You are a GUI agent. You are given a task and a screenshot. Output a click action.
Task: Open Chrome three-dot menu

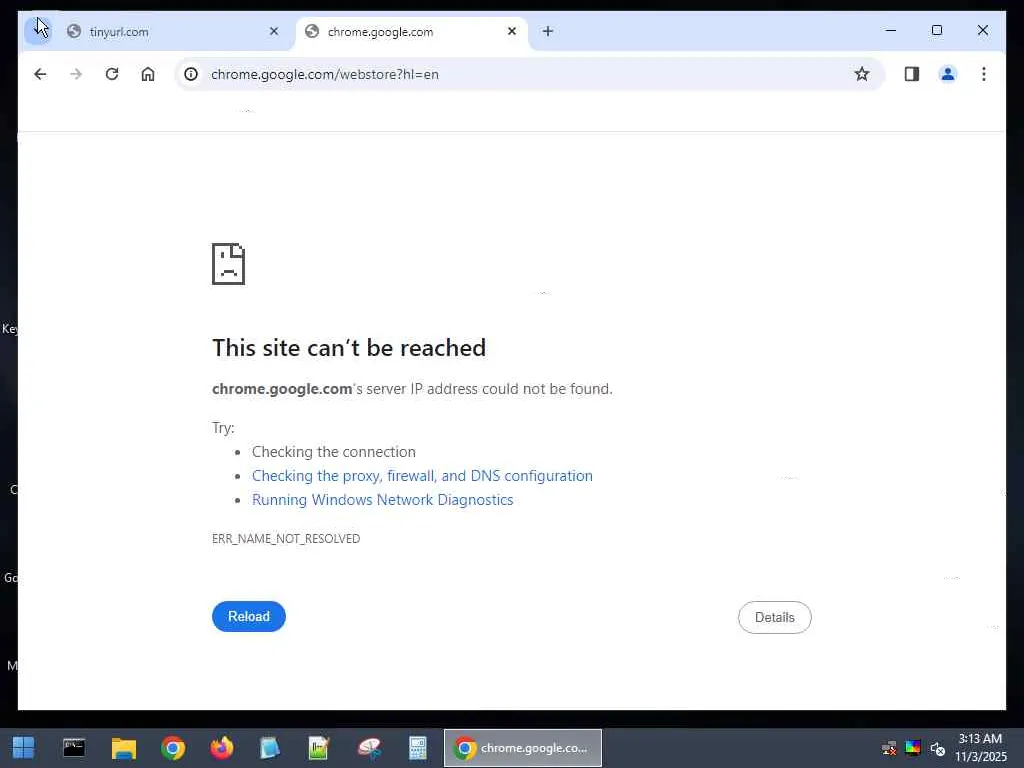[984, 74]
